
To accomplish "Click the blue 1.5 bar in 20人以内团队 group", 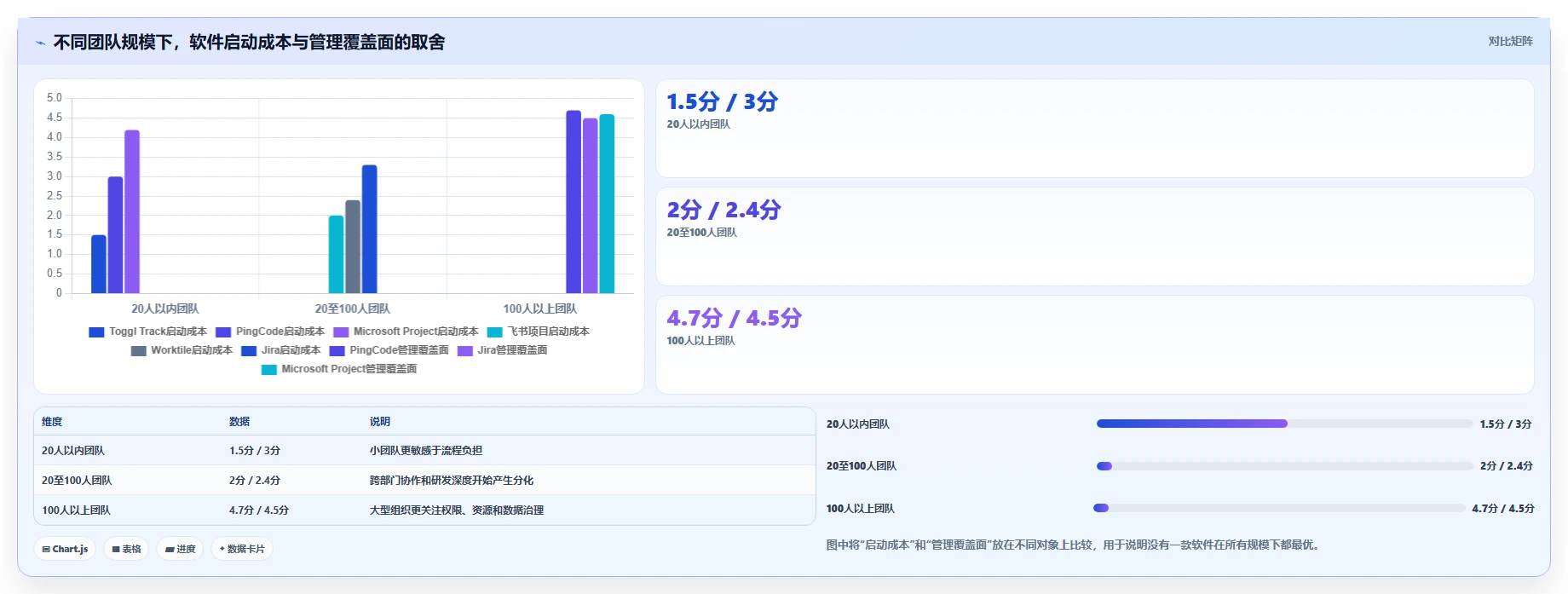I will (99, 264).
